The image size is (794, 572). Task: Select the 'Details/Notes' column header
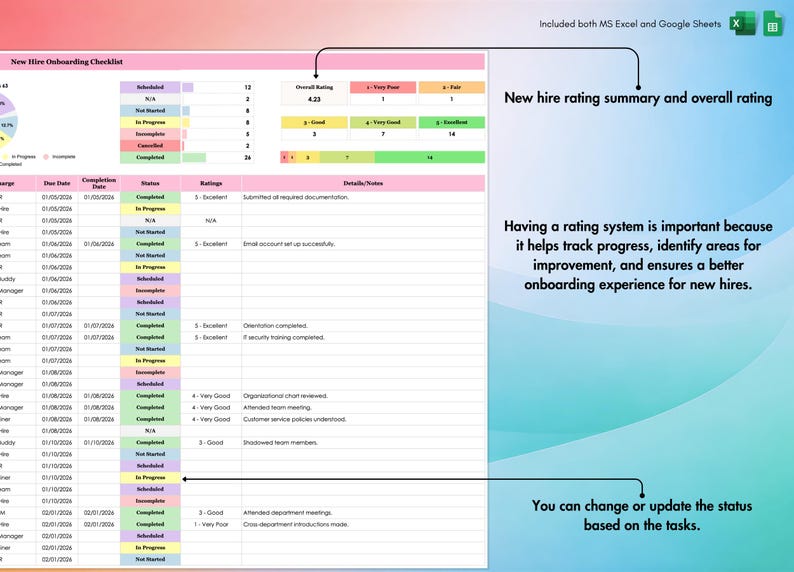pos(363,183)
